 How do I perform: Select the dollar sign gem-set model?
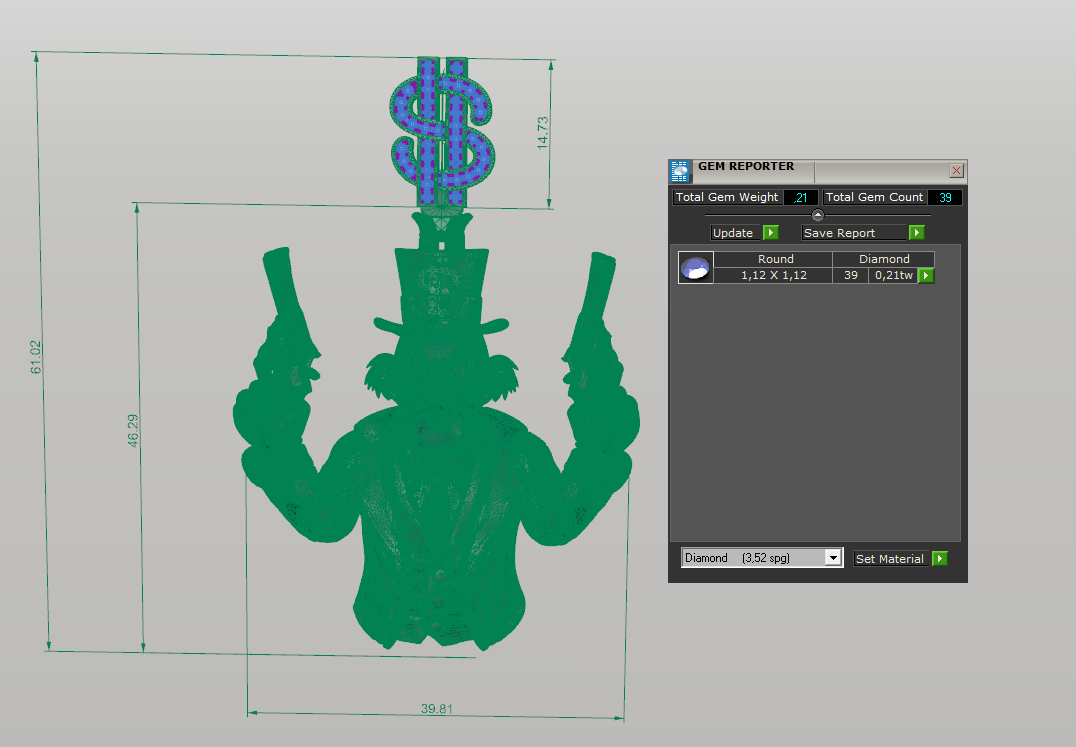(x=443, y=130)
